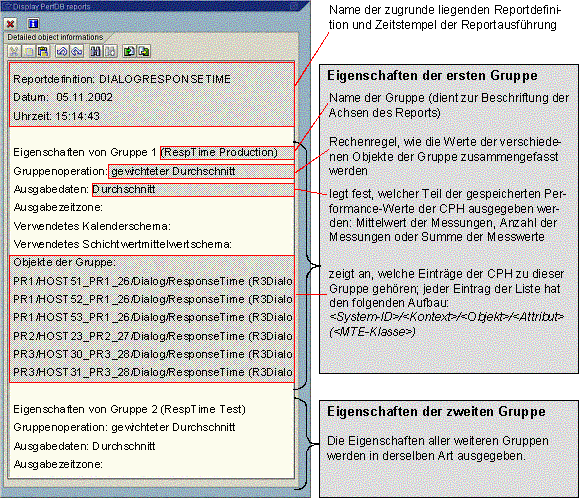This screenshot has height=500, width=580.
Task: Select the Detailed object informations tab
Action: [55, 37]
